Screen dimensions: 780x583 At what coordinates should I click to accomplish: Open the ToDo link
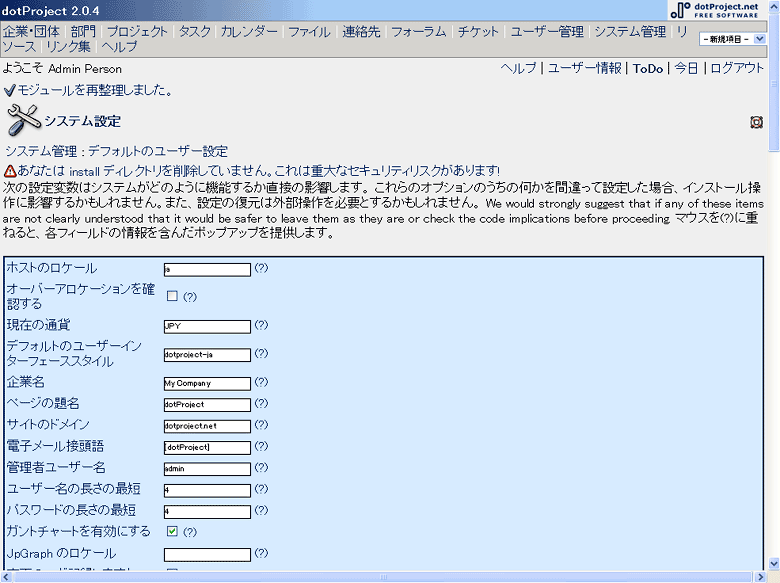[648, 69]
